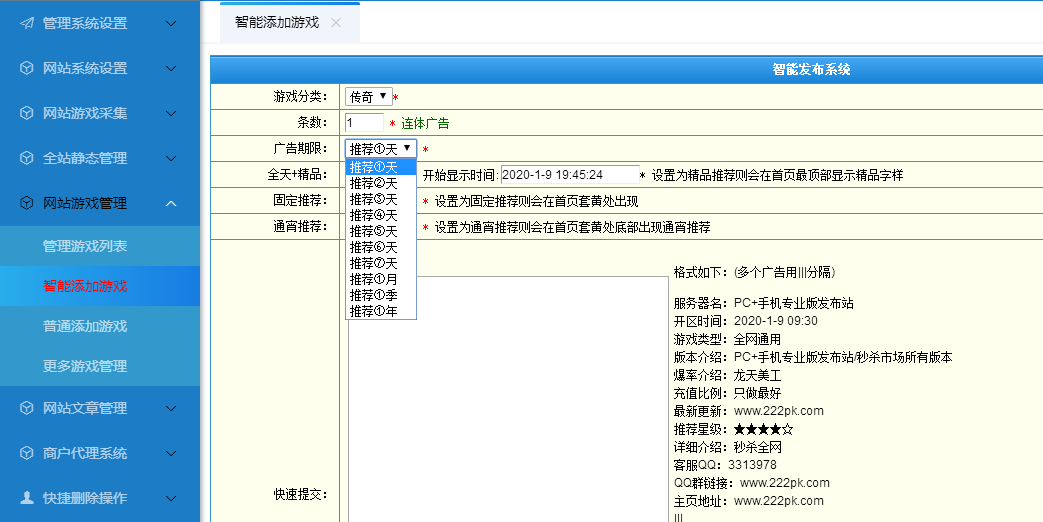Click the 网站系统设置 menu label

85,68
